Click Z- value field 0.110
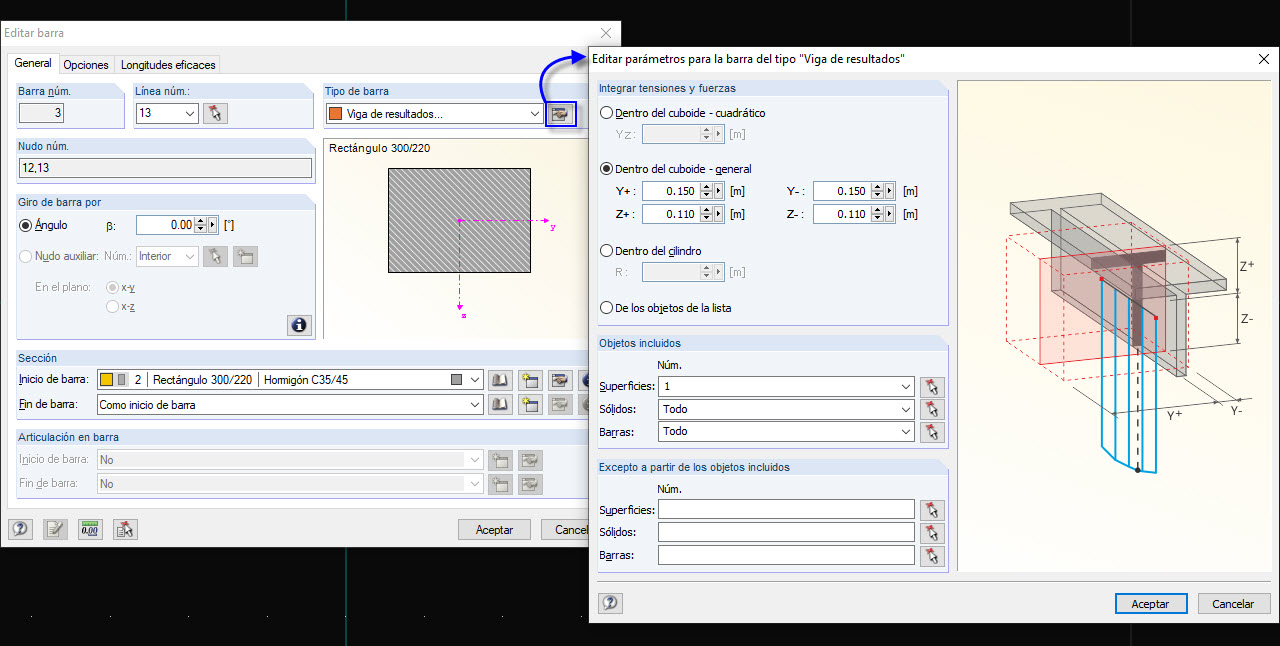The width and height of the screenshot is (1280, 646). coord(841,214)
